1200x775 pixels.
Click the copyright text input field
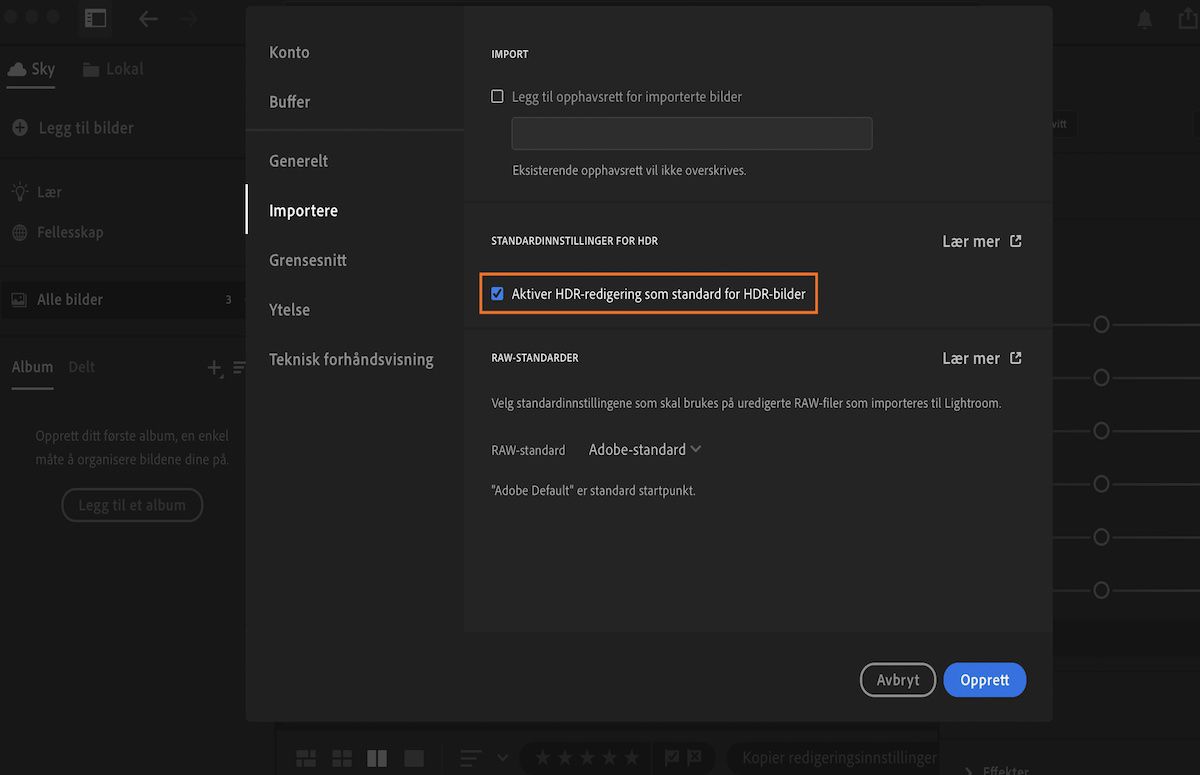(x=691, y=133)
